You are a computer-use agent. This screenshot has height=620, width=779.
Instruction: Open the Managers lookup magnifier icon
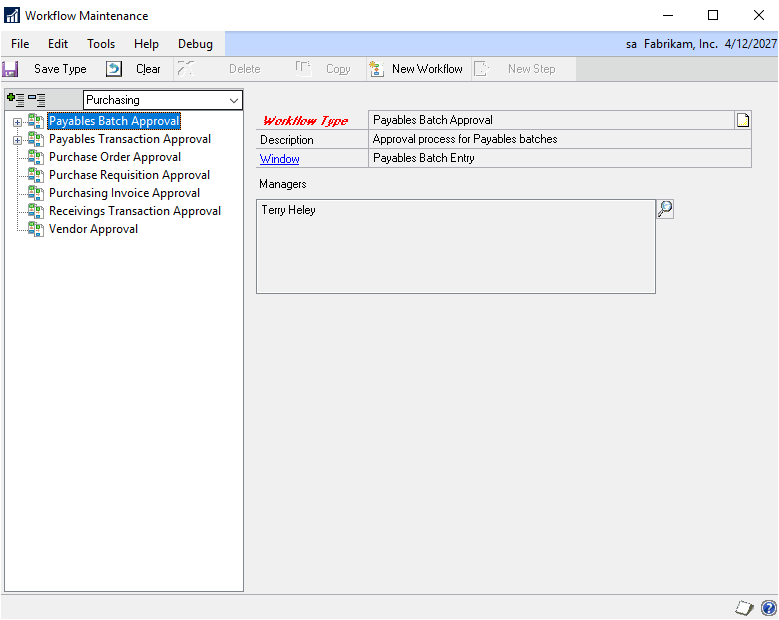pos(665,209)
